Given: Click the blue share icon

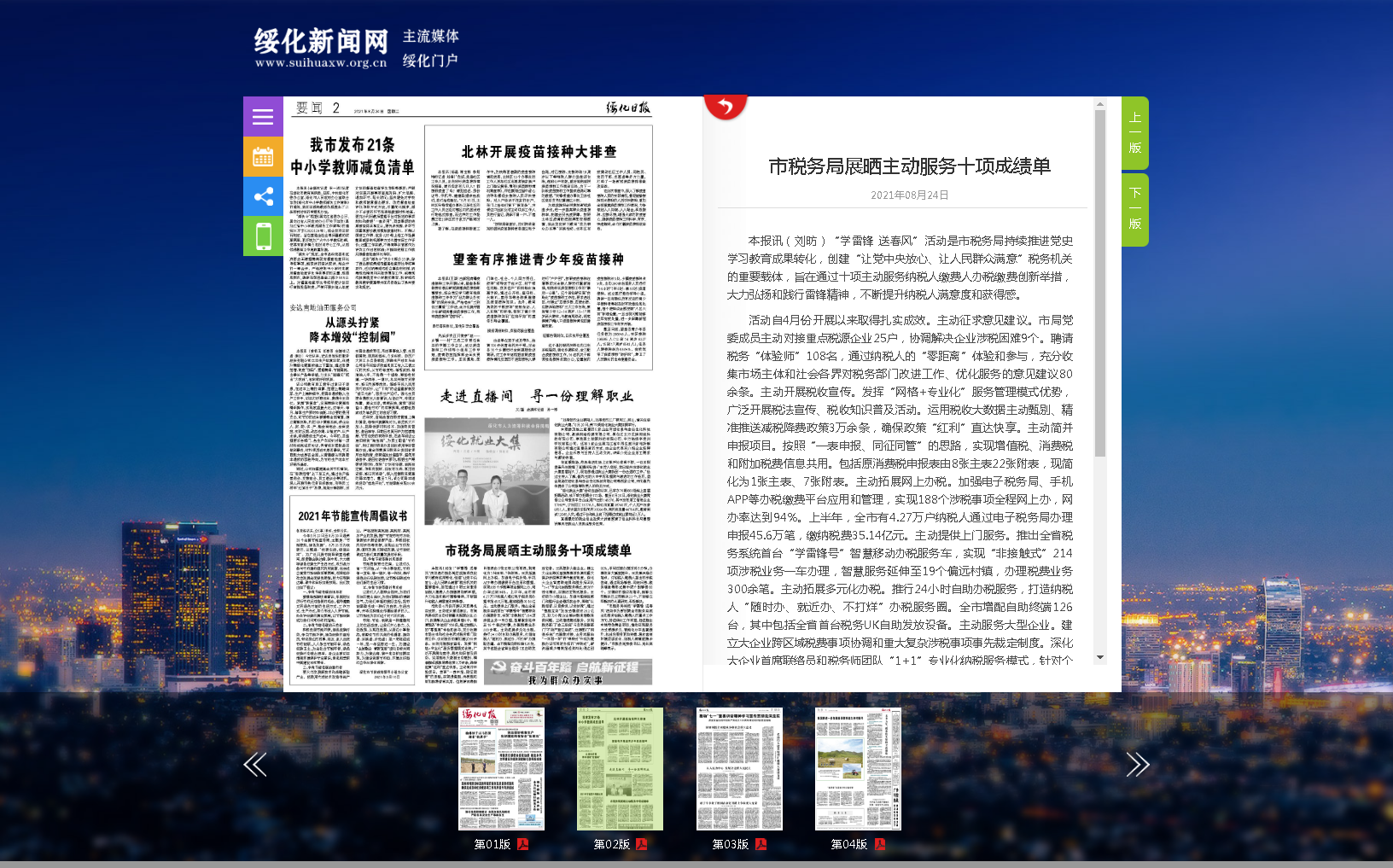Looking at the screenshot, I should click(x=263, y=196).
